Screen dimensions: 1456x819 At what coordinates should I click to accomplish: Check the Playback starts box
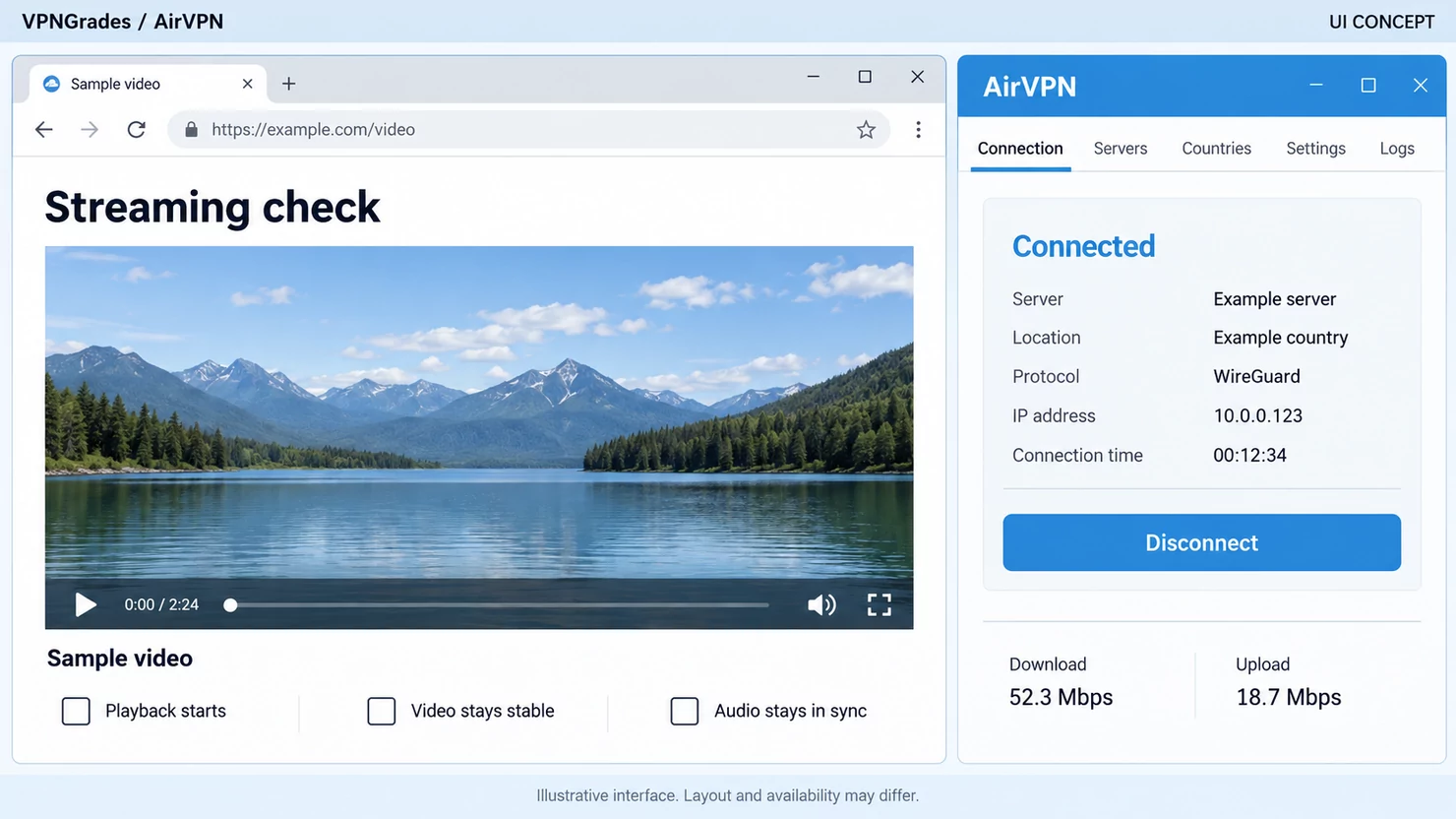click(x=76, y=711)
